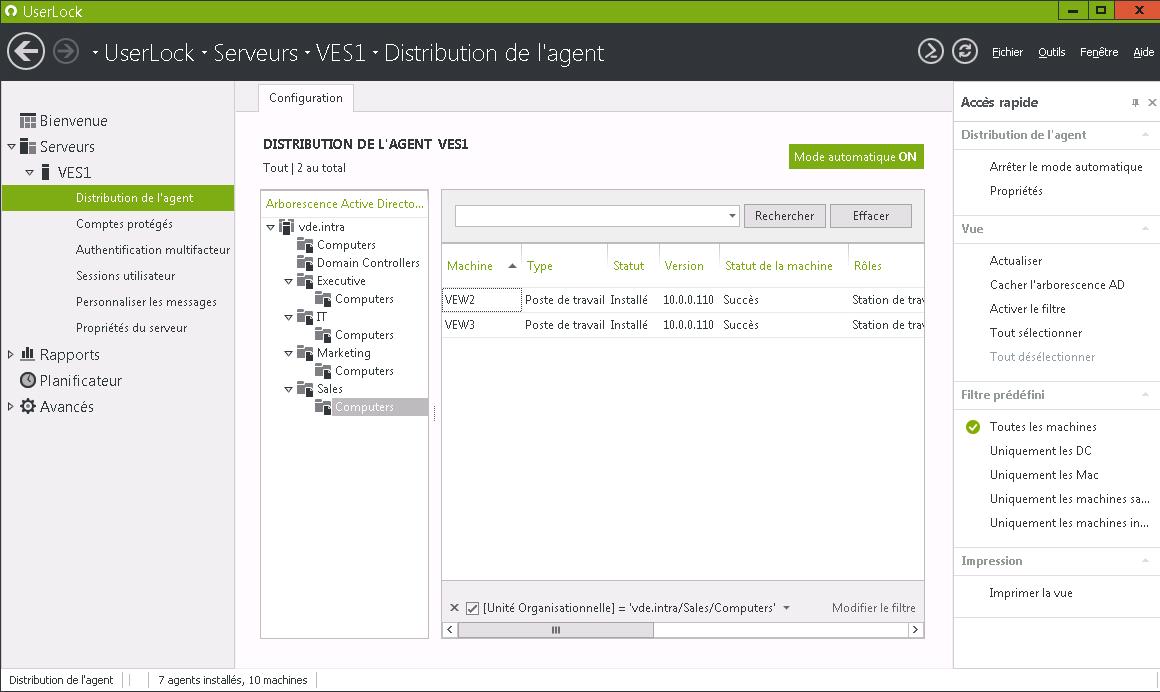Image resolution: width=1160 pixels, height=692 pixels.
Task: Collapse the vde.intra domain node
Action: coord(270,227)
